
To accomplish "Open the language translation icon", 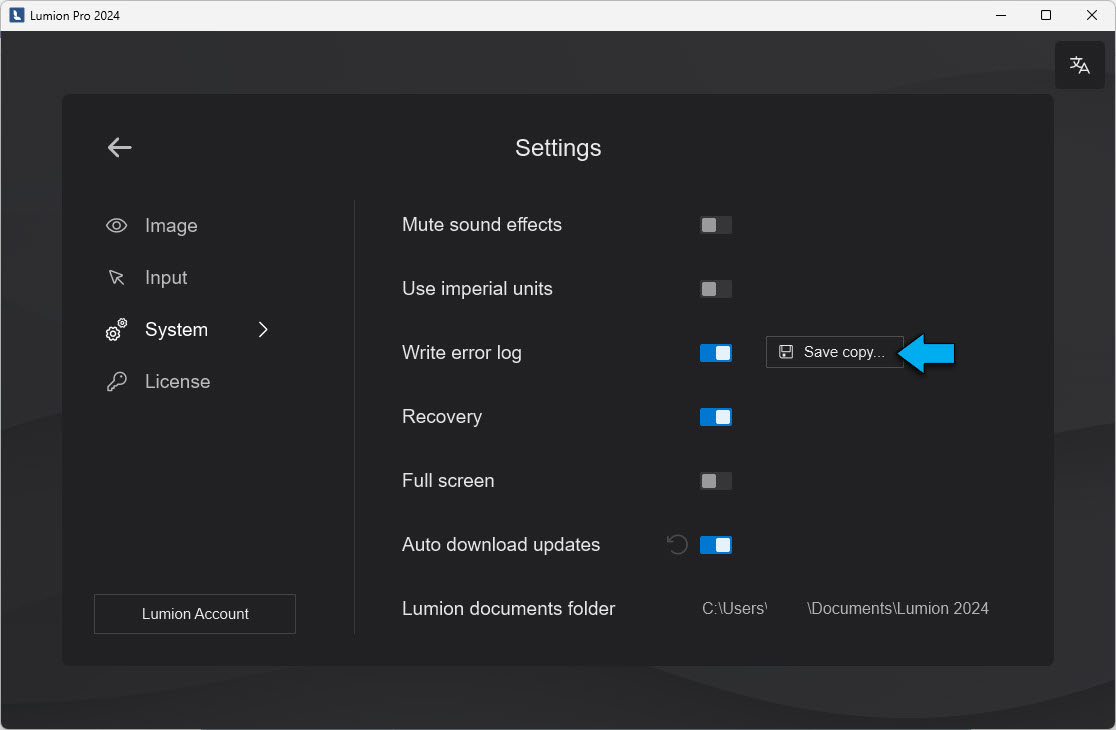I will (x=1079, y=66).
